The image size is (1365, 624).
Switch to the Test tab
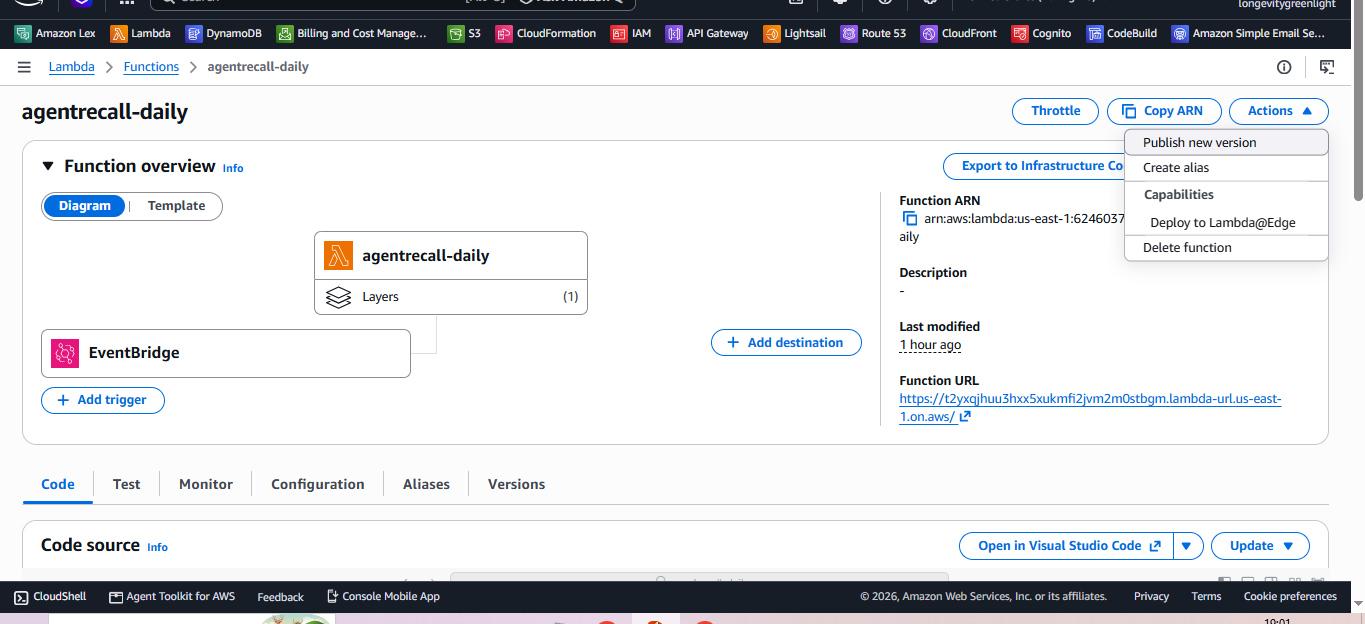pos(126,484)
